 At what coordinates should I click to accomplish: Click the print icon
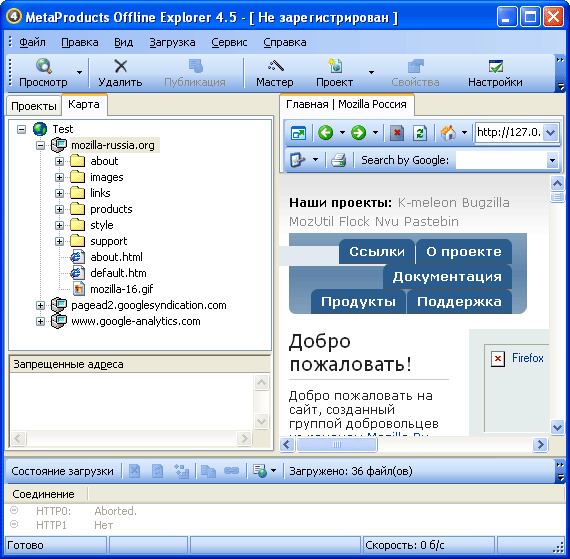[339, 160]
